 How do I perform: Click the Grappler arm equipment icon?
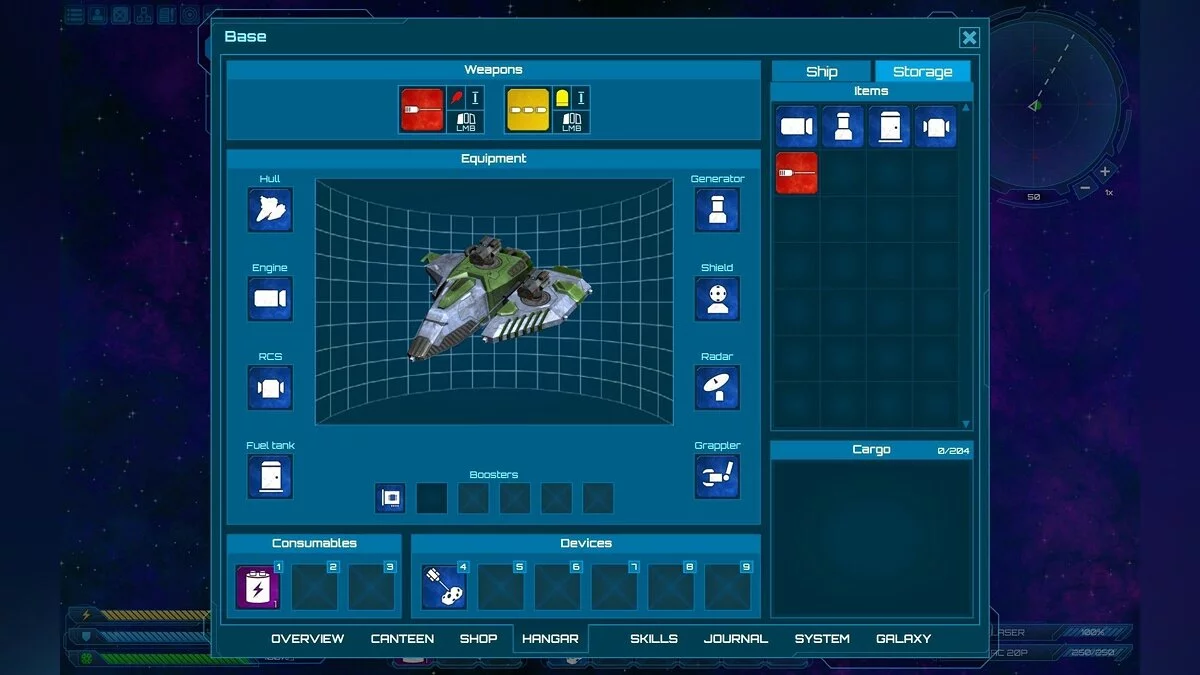tap(717, 476)
